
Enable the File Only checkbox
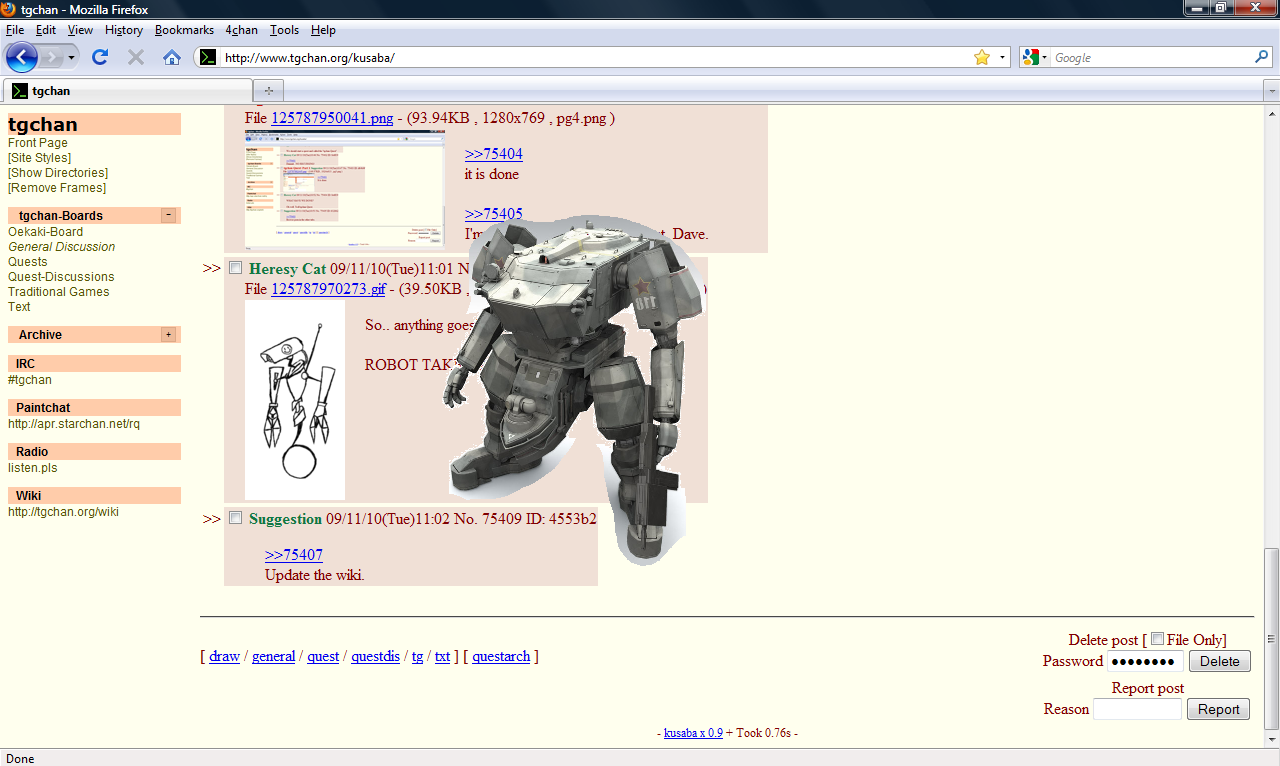[1157, 639]
